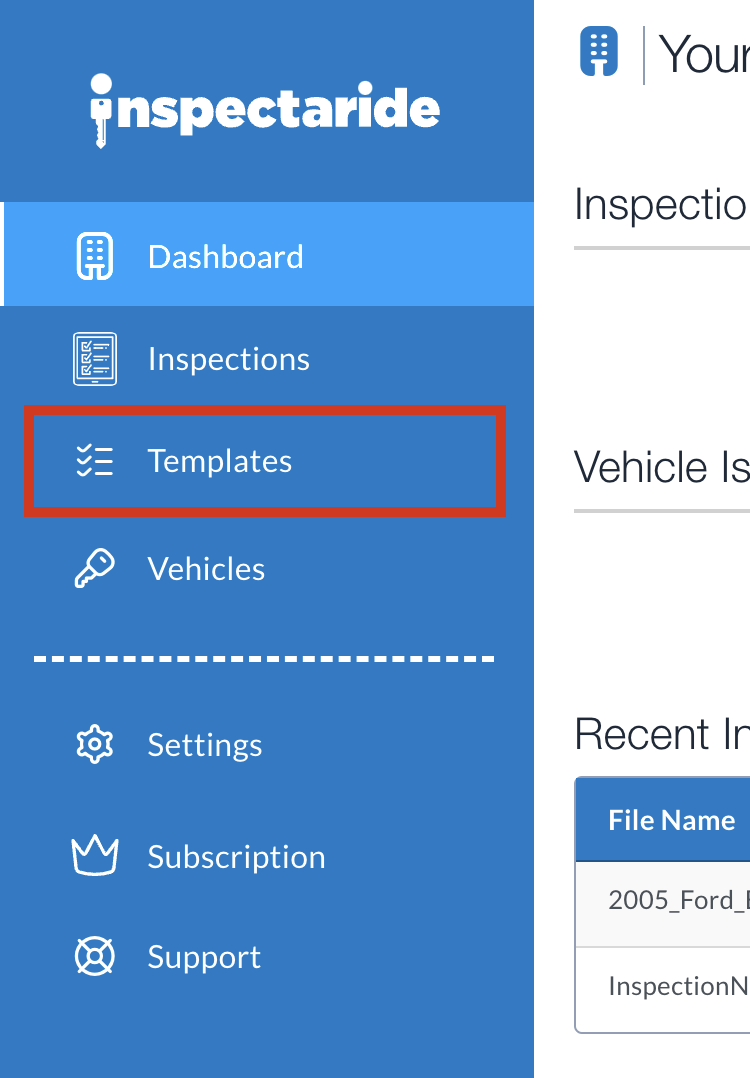The height and width of the screenshot is (1078, 750).
Task: Click the Dashboard key-fob icon
Action: [x=95, y=257]
